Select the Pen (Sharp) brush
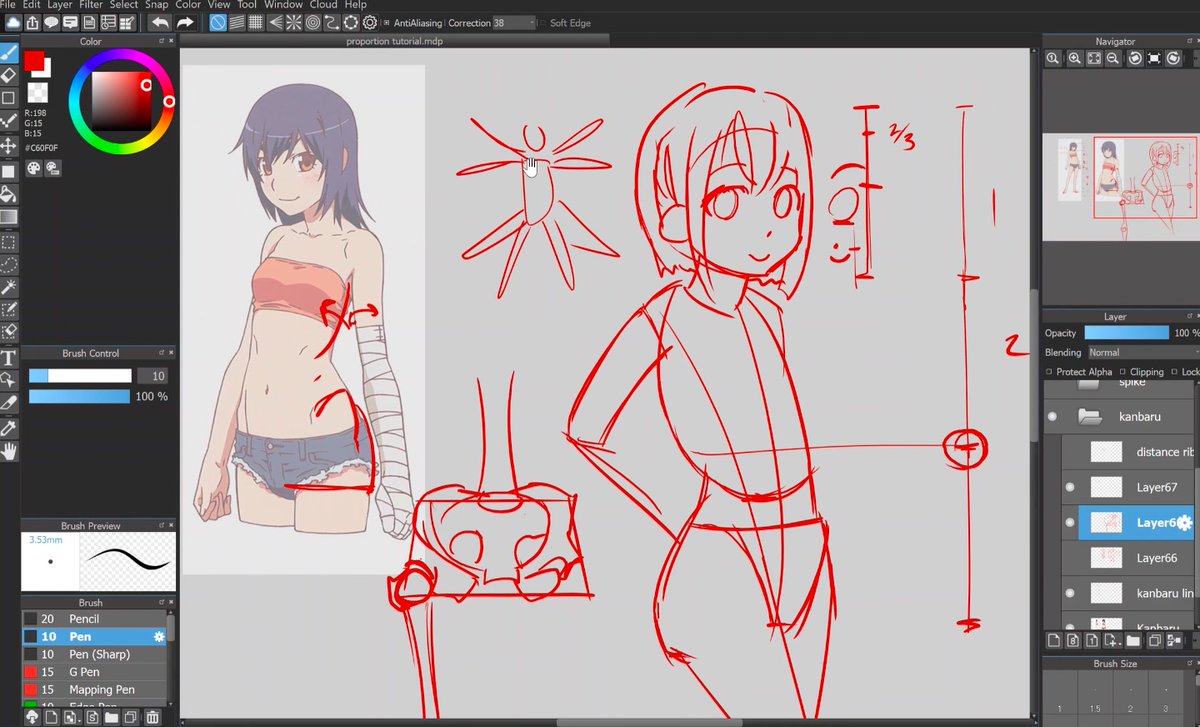Viewport: 1200px width, 727px height. pyautogui.click(x=93, y=654)
